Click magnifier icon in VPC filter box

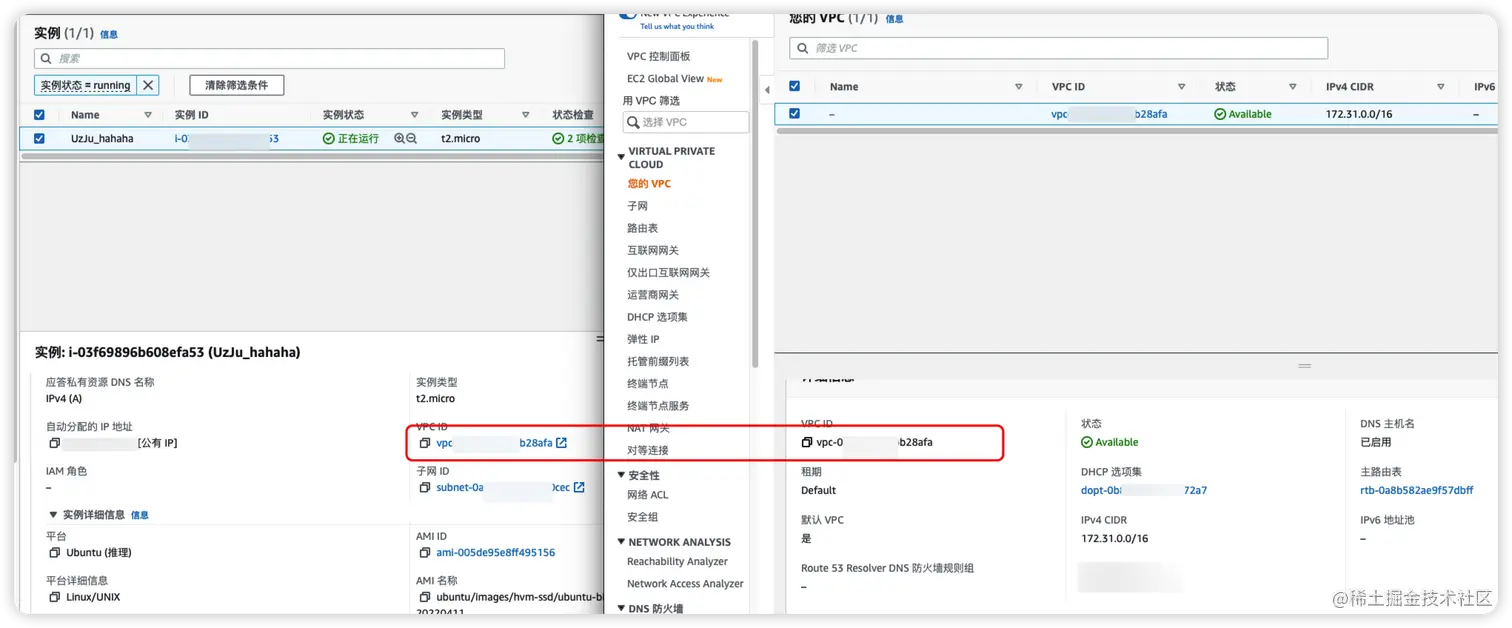point(802,48)
